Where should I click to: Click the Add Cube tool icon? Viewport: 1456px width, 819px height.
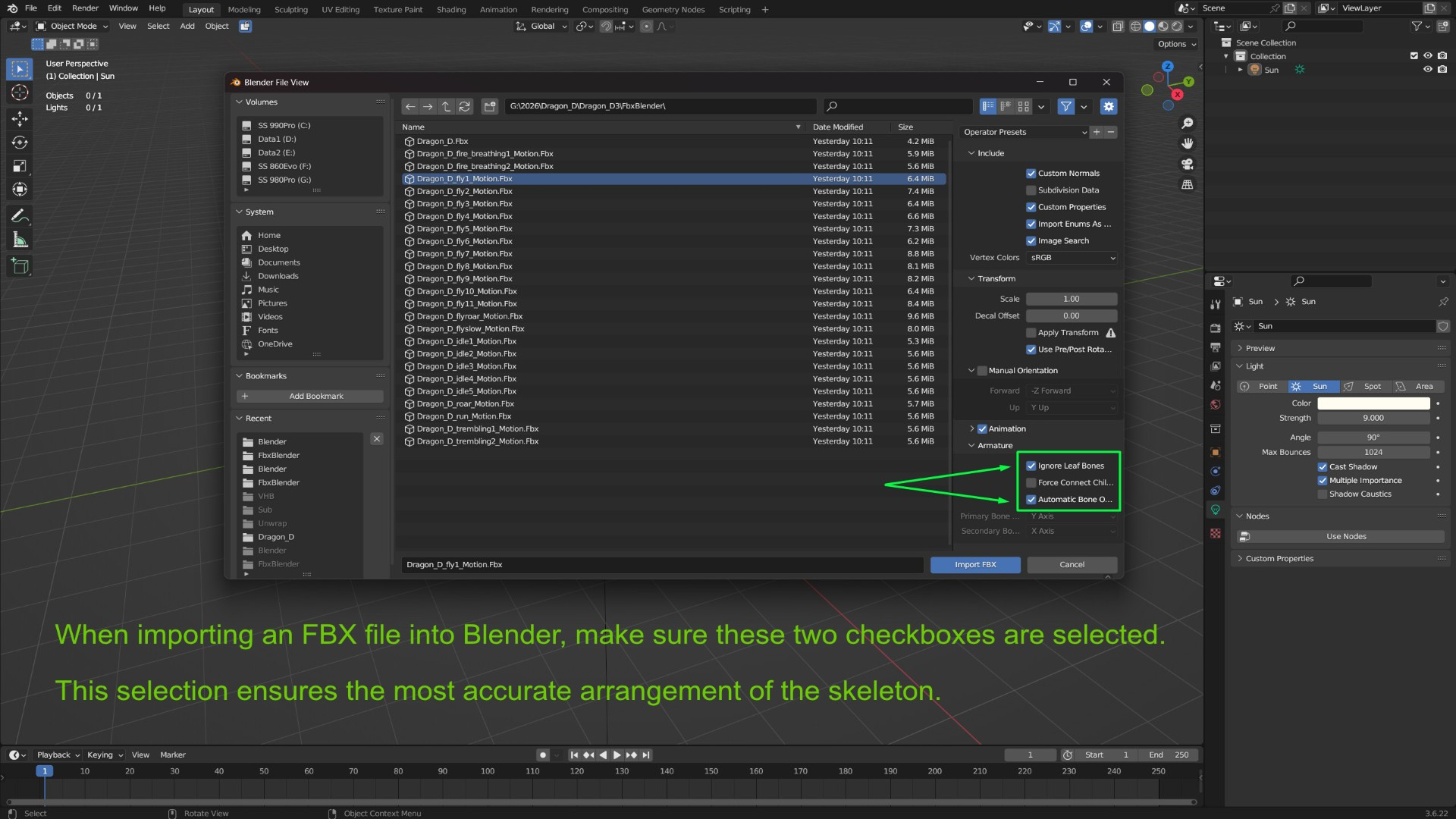point(20,265)
